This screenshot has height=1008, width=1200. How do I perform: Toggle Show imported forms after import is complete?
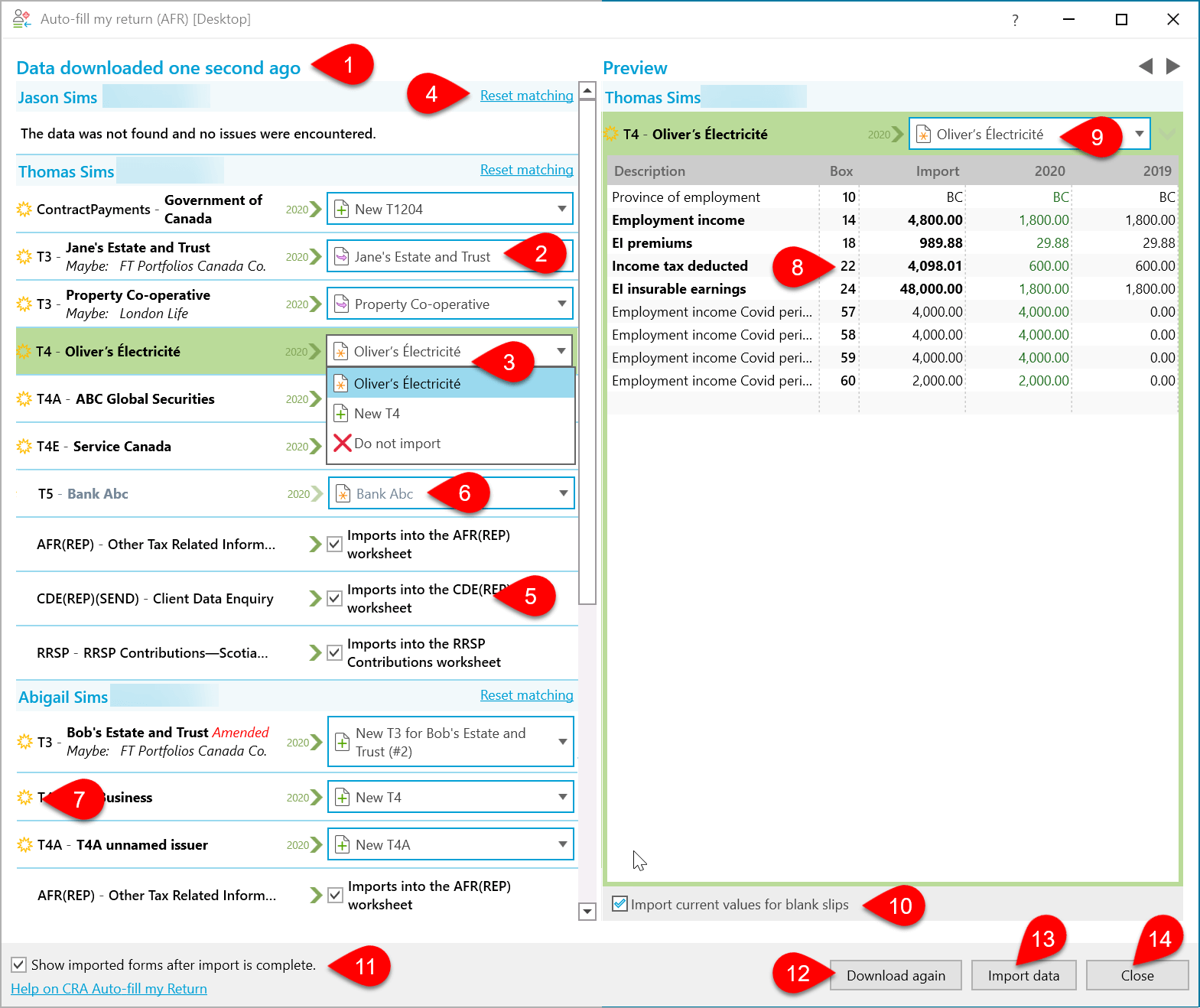pyautogui.click(x=19, y=964)
